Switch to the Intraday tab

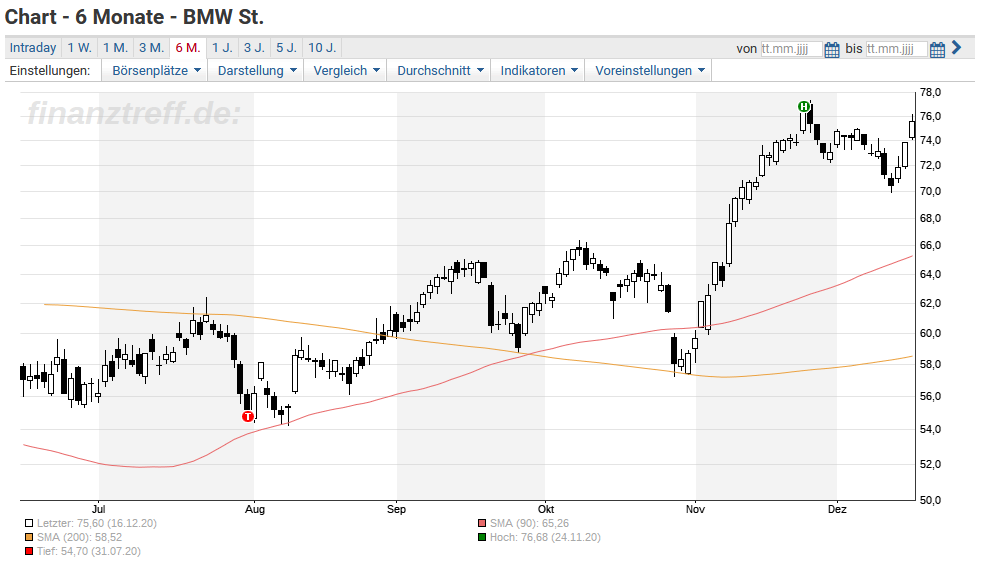(33, 48)
